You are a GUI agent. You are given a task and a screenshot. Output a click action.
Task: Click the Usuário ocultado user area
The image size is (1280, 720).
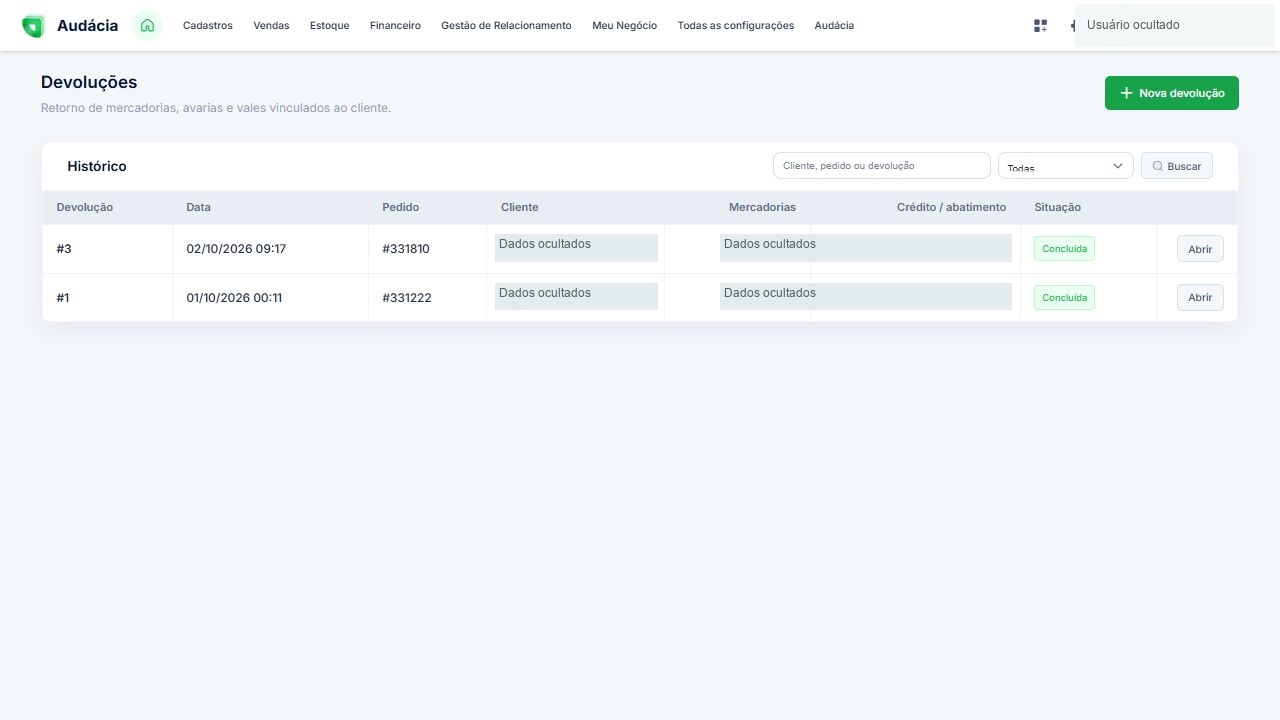coord(1175,25)
